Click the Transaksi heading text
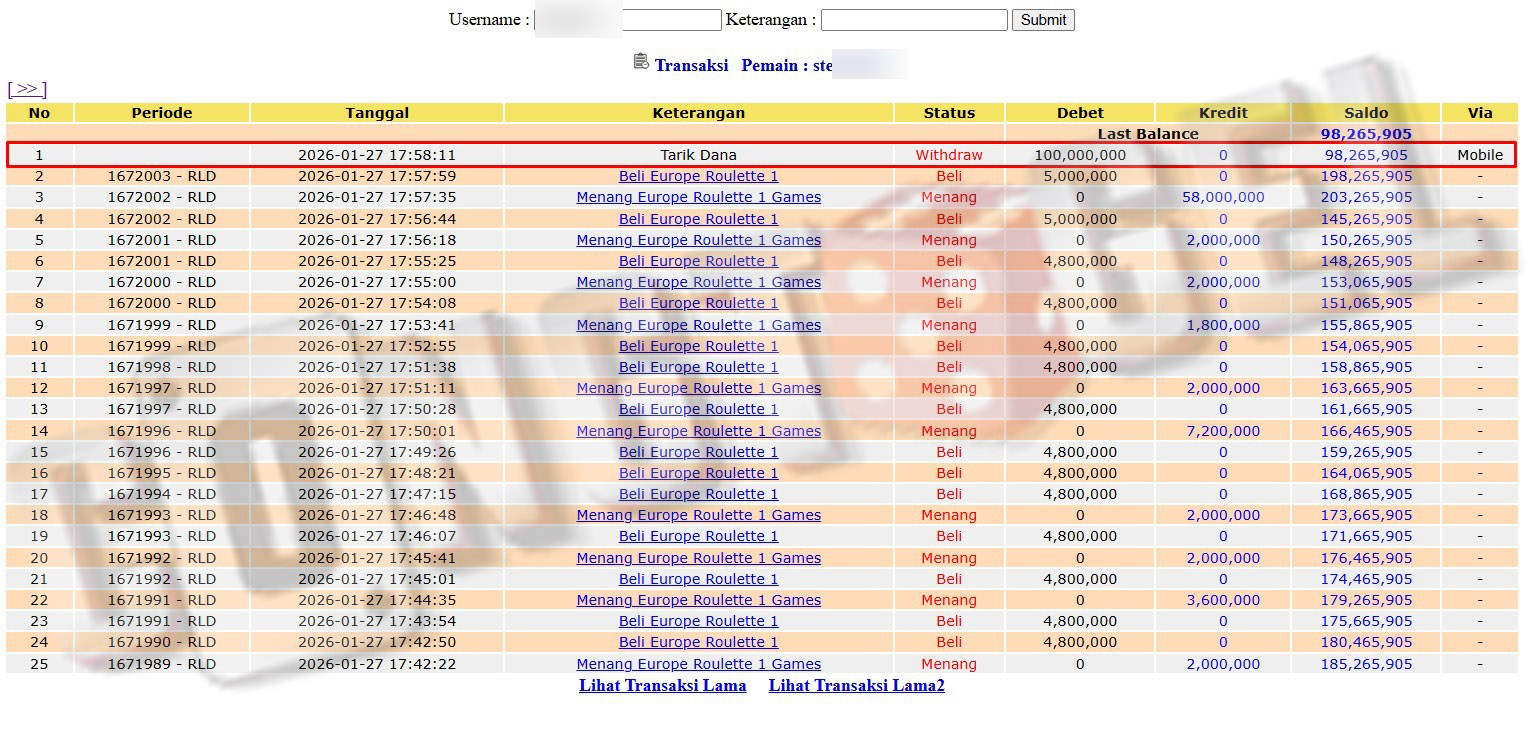 [691, 66]
